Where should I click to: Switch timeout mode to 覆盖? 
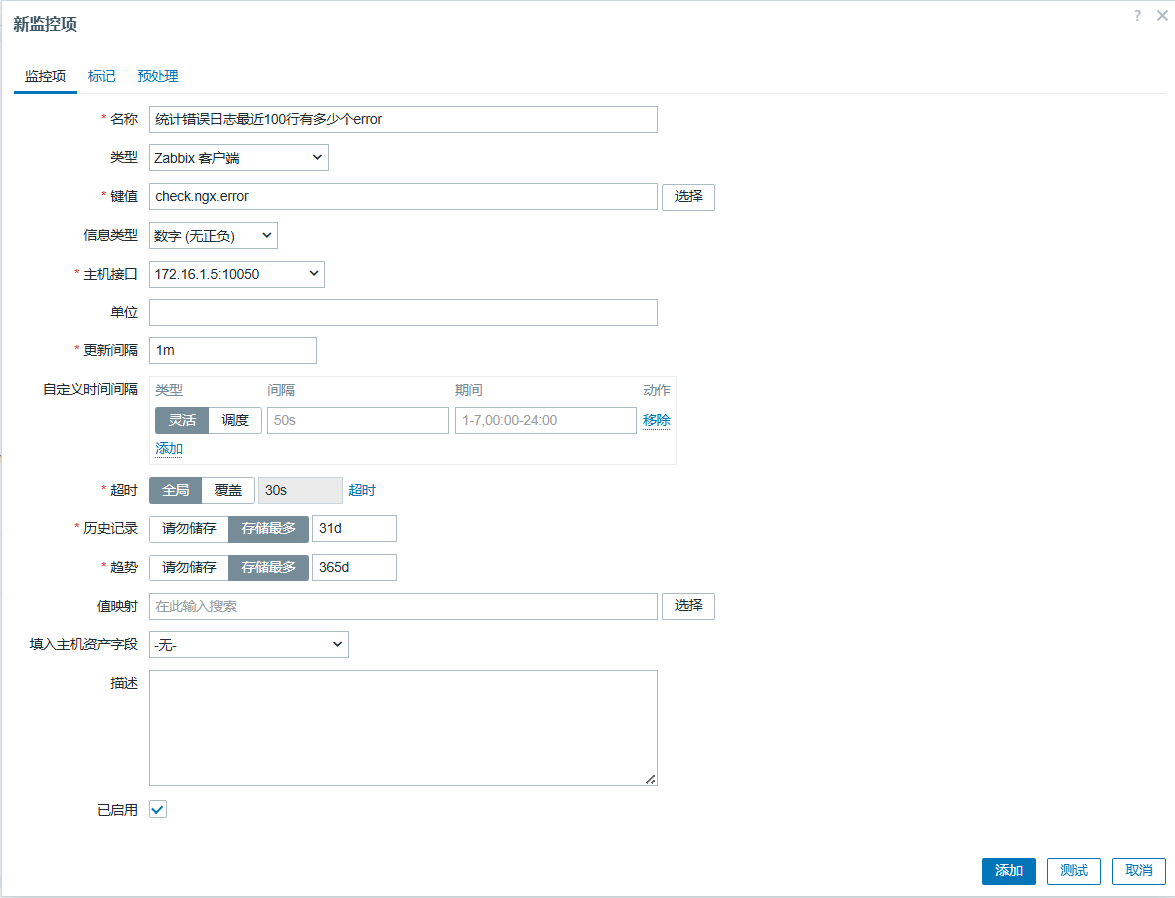(228, 490)
